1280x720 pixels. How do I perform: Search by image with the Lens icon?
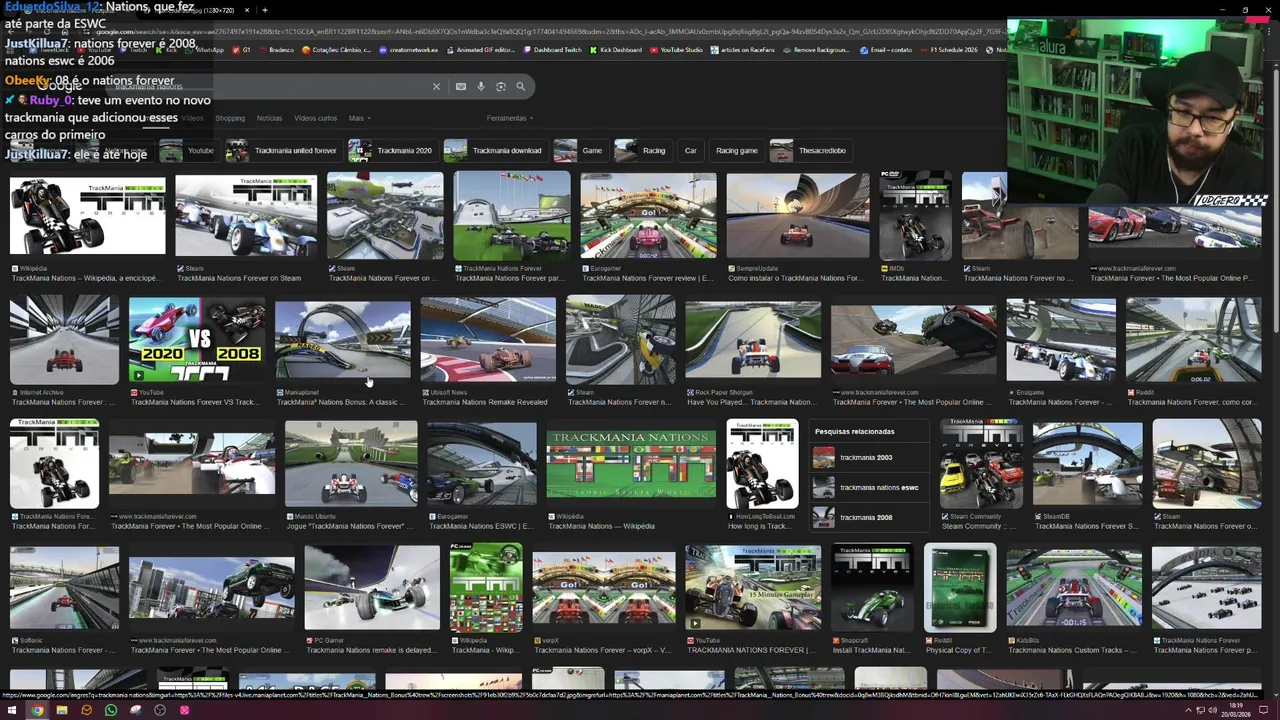click(501, 87)
